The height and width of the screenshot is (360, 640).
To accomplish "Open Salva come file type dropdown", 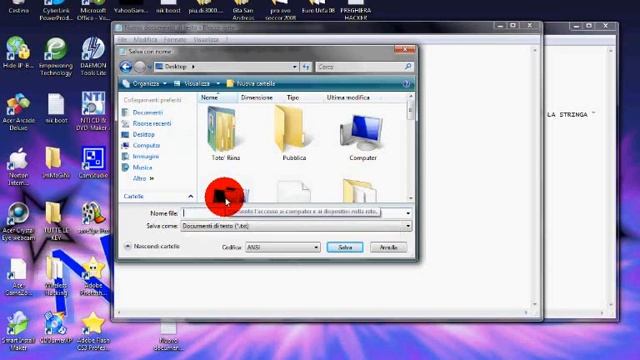I will [296, 226].
